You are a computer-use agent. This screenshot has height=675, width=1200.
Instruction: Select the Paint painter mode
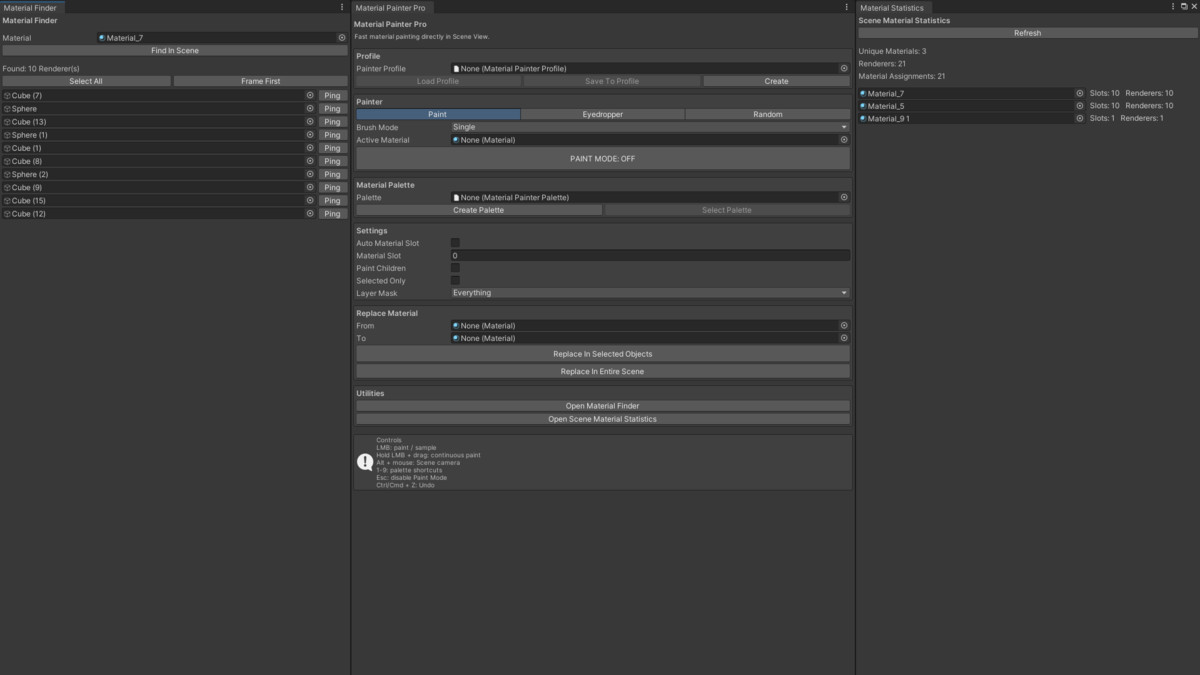[x=438, y=114]
